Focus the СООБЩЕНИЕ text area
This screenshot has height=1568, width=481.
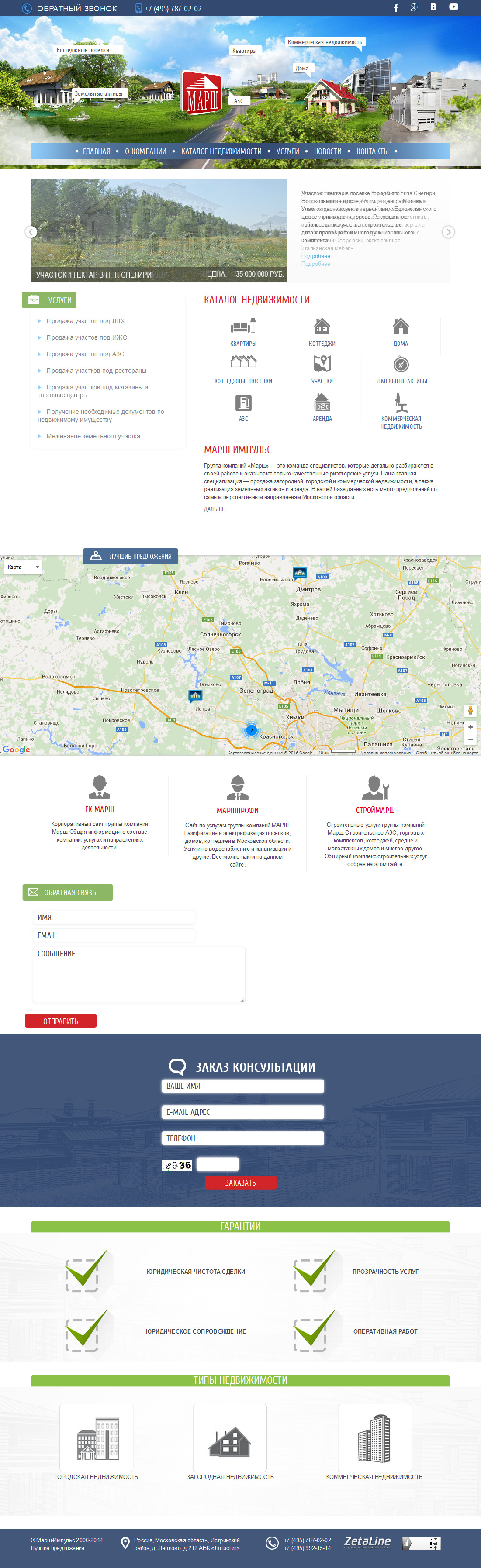click(139, 974)
